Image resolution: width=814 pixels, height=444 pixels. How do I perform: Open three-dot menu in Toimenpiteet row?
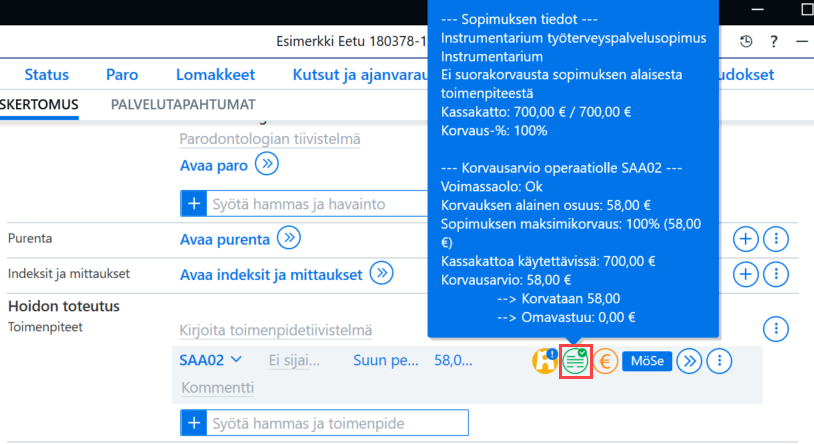[x=776, y=329]
